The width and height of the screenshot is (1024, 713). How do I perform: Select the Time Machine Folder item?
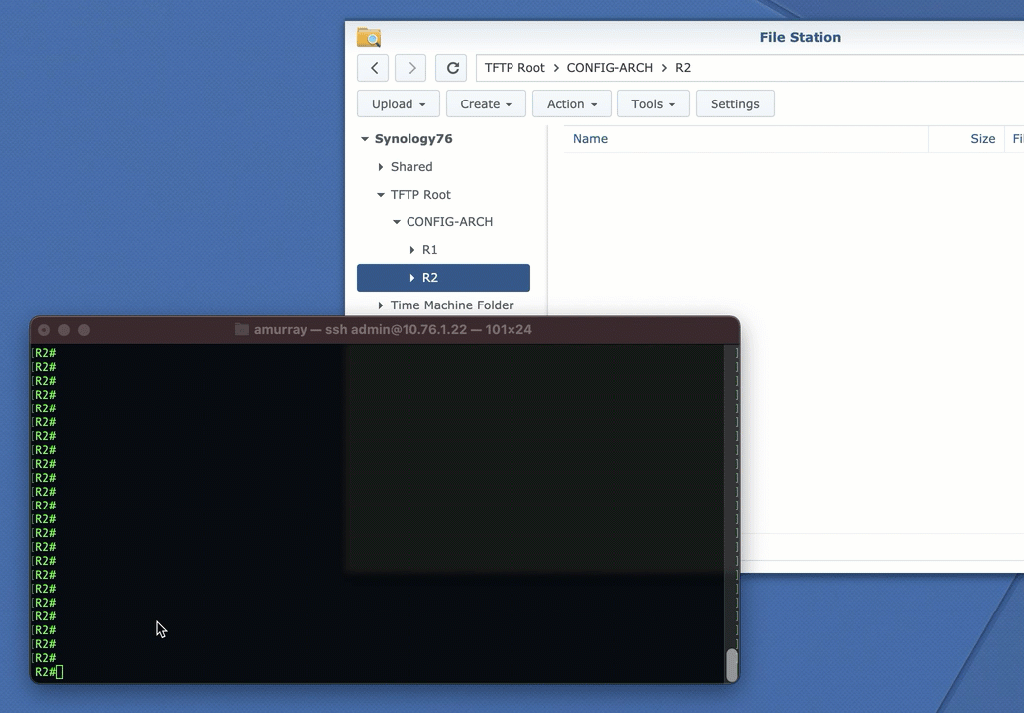452,306
